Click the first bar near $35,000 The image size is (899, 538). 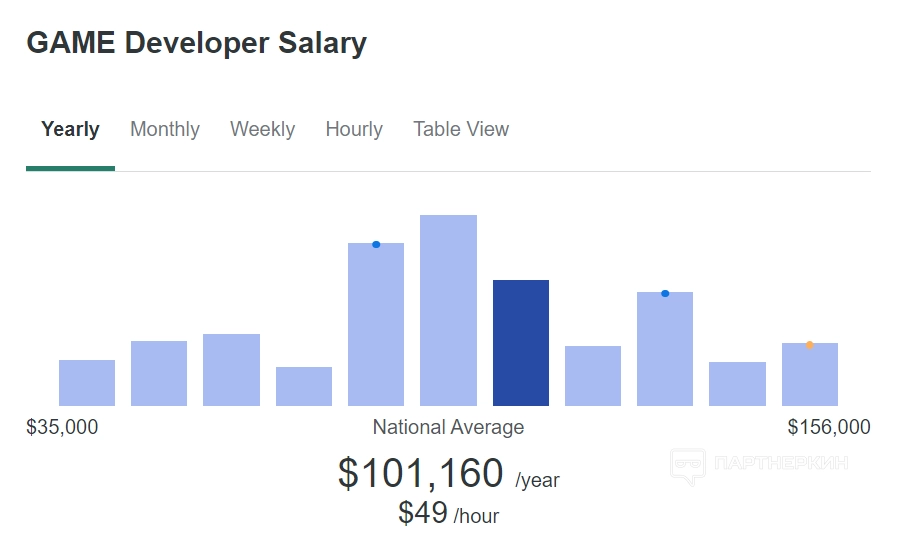[x=87, y=383]
